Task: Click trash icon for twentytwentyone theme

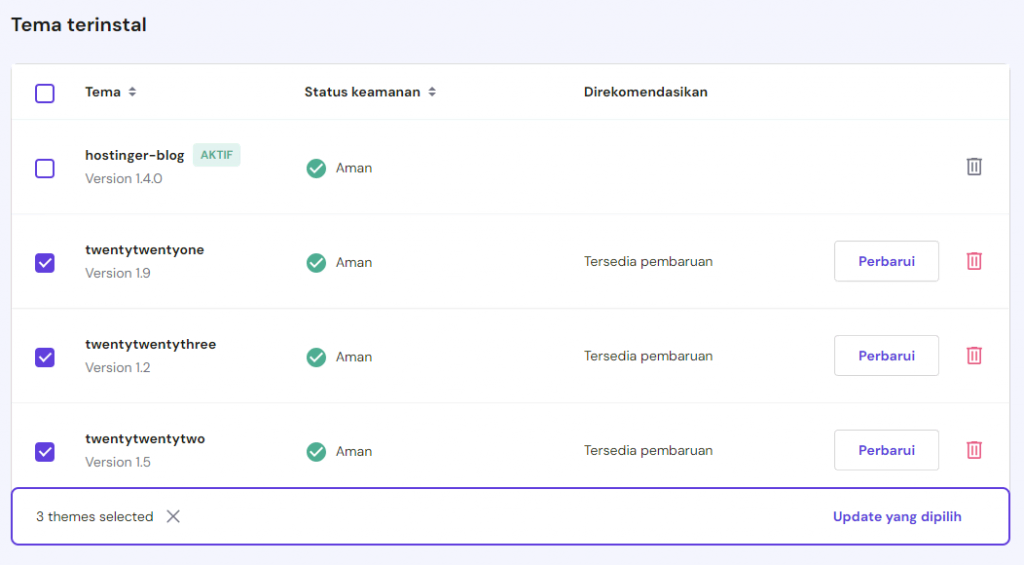Action: [974, 261]
